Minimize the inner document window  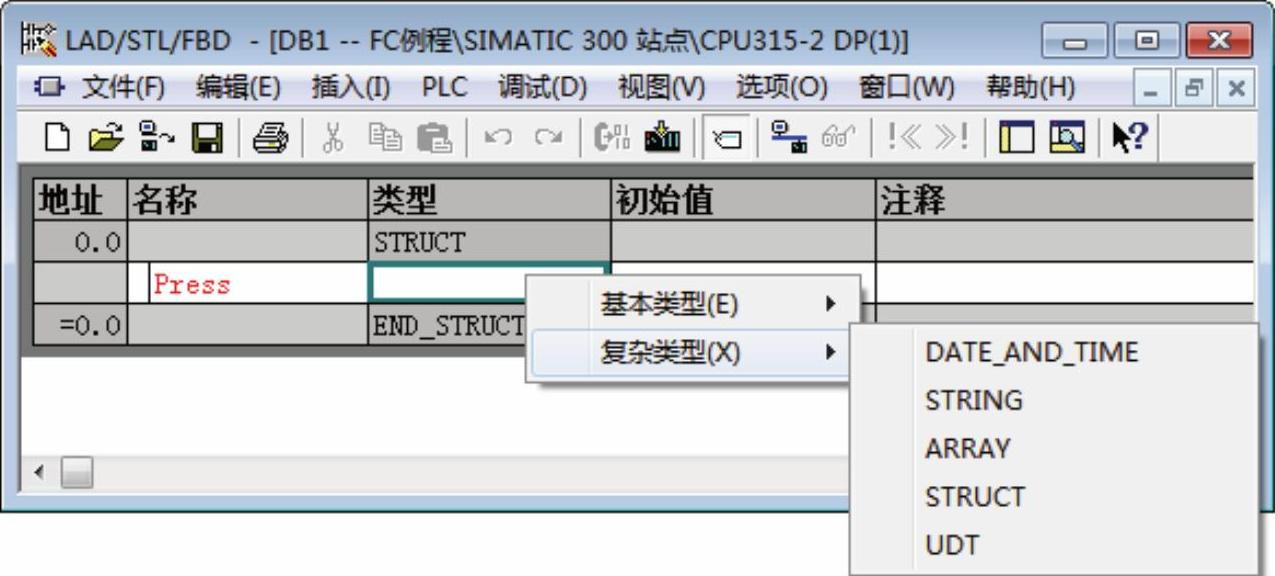coord(1150,88)
